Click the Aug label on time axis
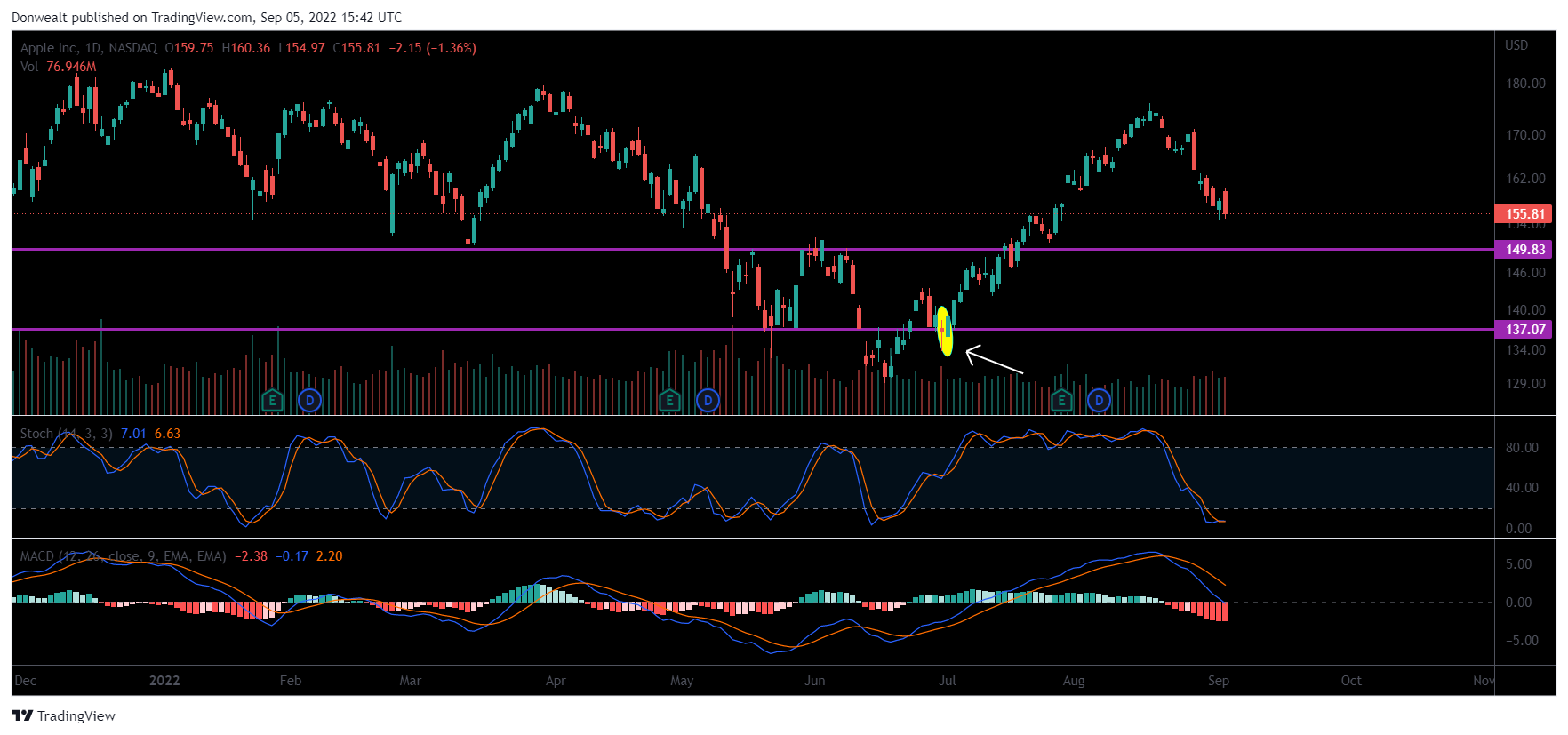The width and height of the screenshot is (1568, 735). pos(1074,681)
